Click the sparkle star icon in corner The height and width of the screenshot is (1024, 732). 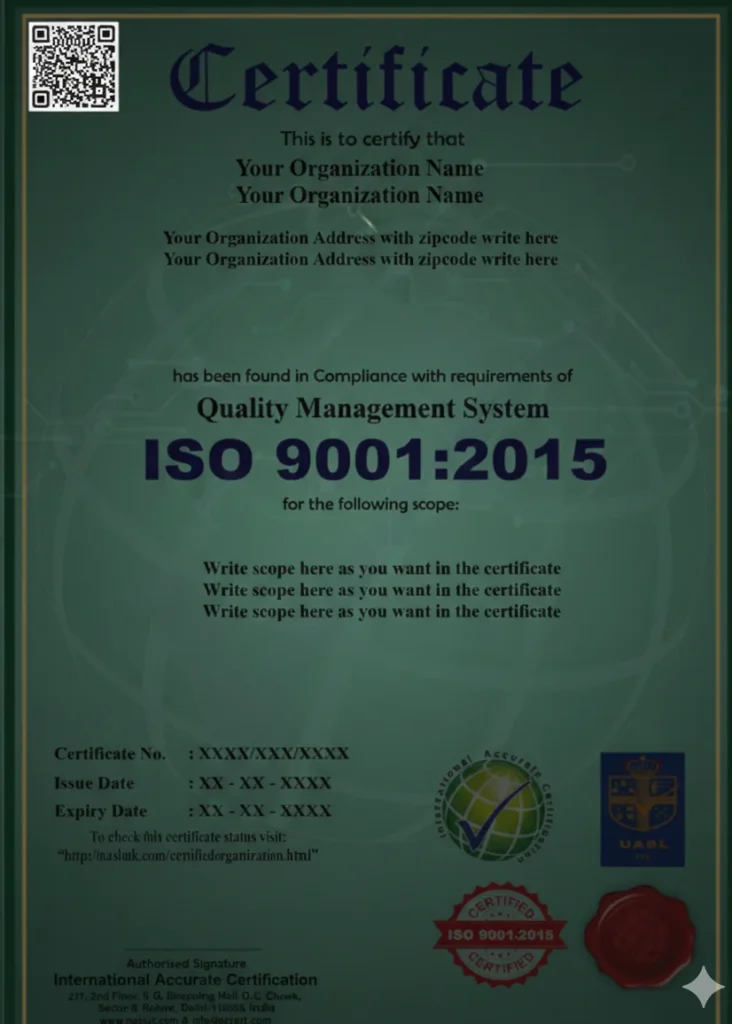702,987
